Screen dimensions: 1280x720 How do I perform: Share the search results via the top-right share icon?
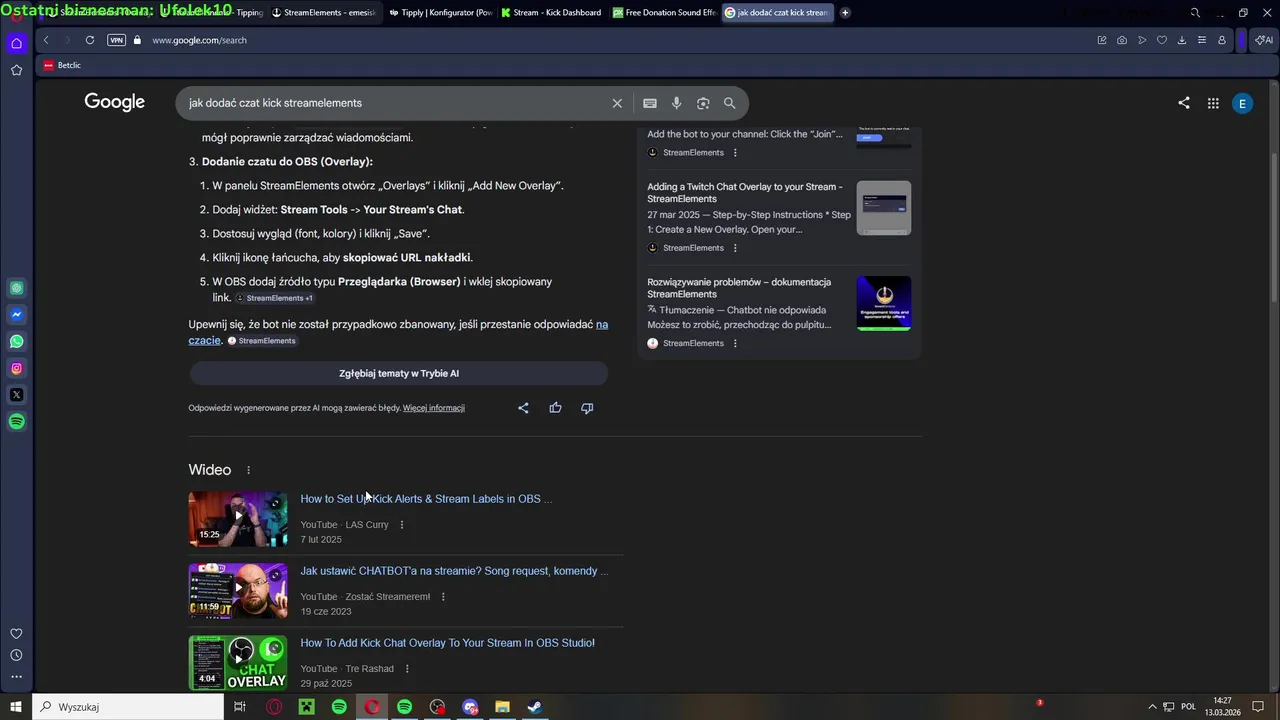[1184, 103]
